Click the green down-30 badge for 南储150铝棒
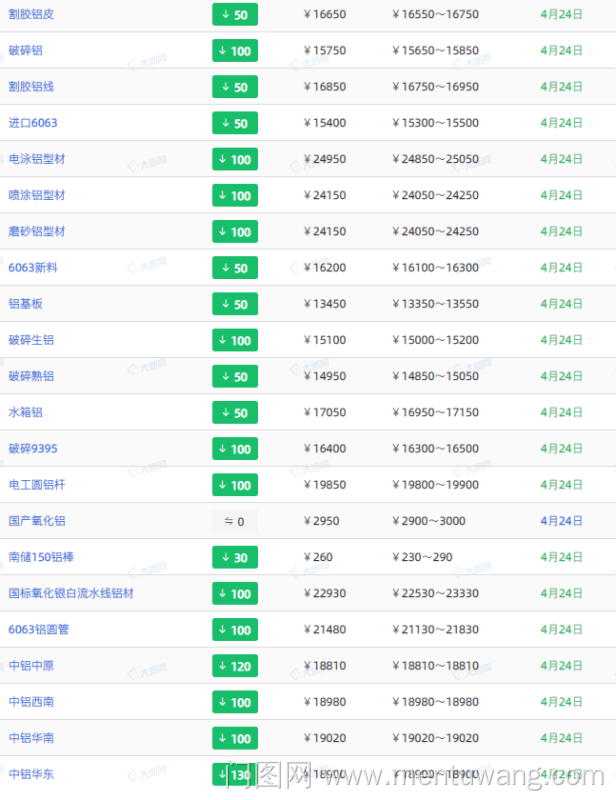616x800 pixels. click(x=235, y=558)
